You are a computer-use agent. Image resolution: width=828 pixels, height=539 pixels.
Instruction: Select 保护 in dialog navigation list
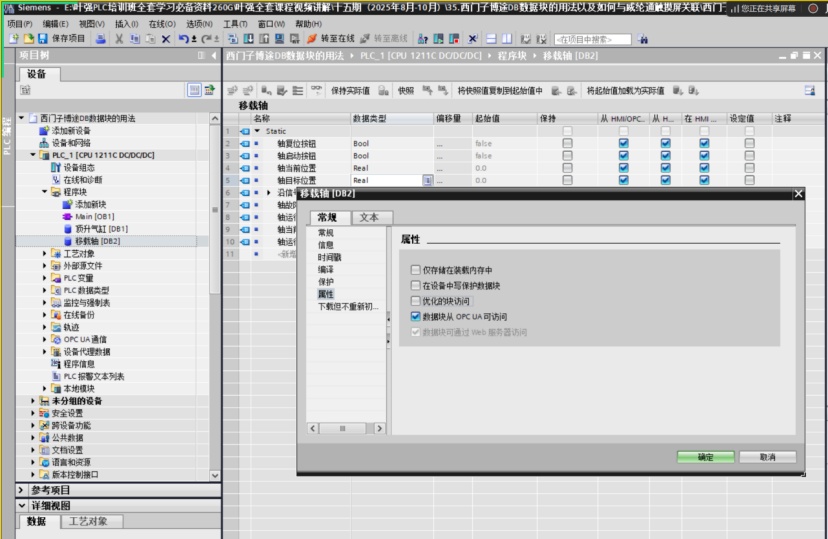(326, 282)
